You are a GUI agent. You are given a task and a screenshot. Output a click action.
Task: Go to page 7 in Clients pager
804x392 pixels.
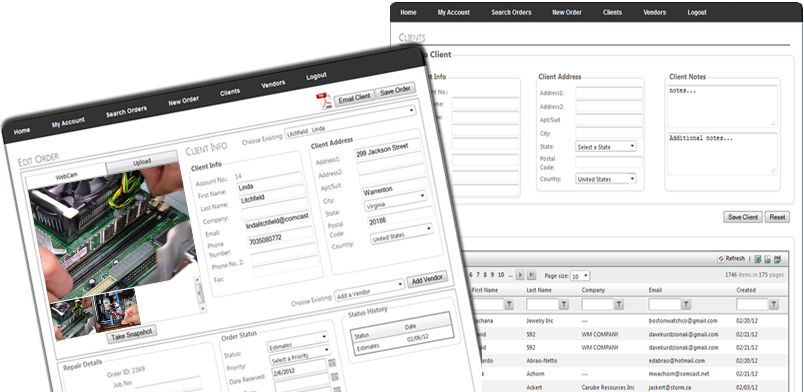click(x=478, y=276)
